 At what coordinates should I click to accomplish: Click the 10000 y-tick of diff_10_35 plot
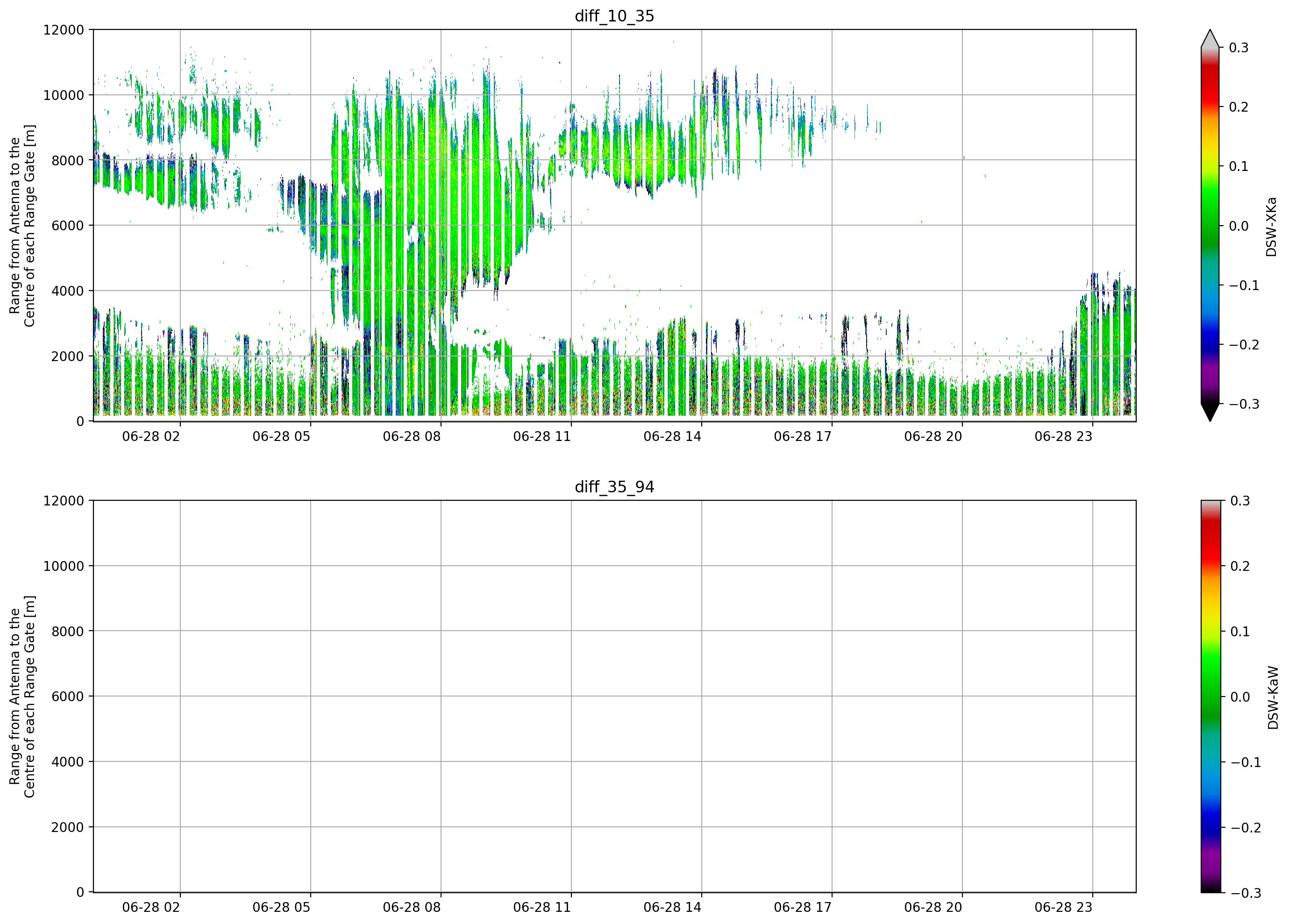(x=64, y=95)
